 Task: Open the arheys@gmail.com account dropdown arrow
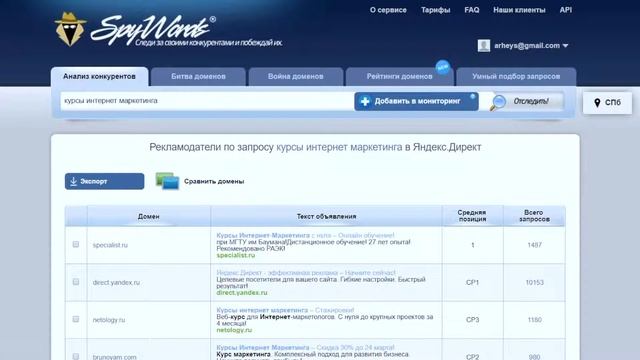pos(565,46)
